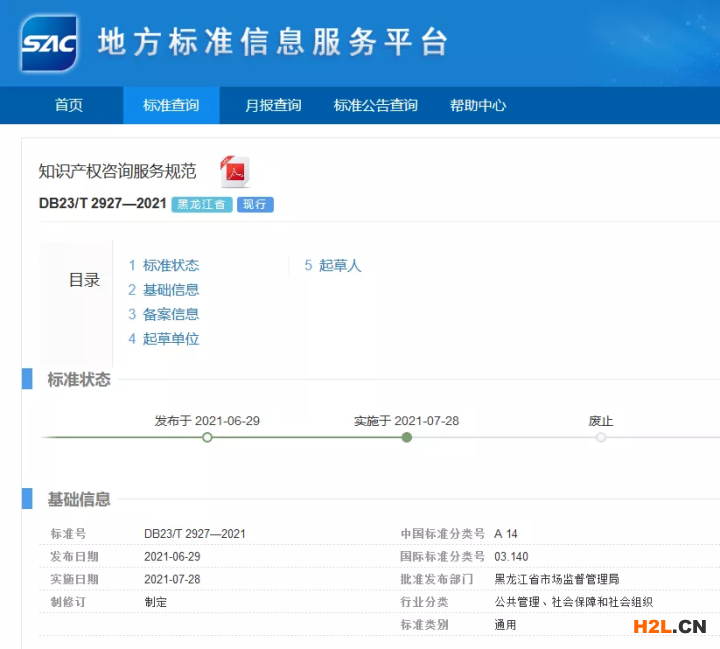The width and height of the screenshot is (720, 649).
Task: Jump to 1 标准状态 section
Action: click(163, 265)
